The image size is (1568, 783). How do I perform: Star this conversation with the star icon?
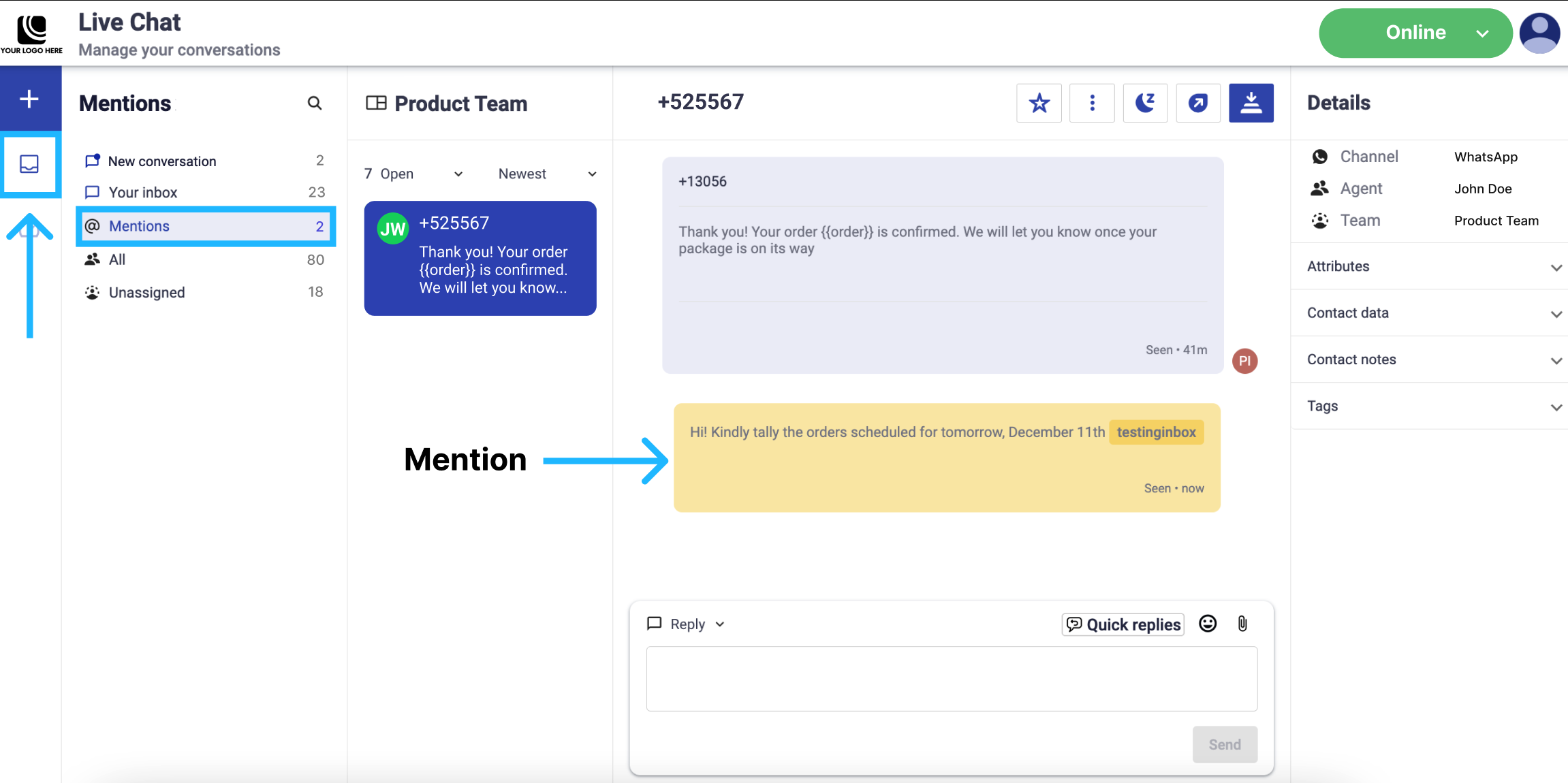(x=1039, y=103)
